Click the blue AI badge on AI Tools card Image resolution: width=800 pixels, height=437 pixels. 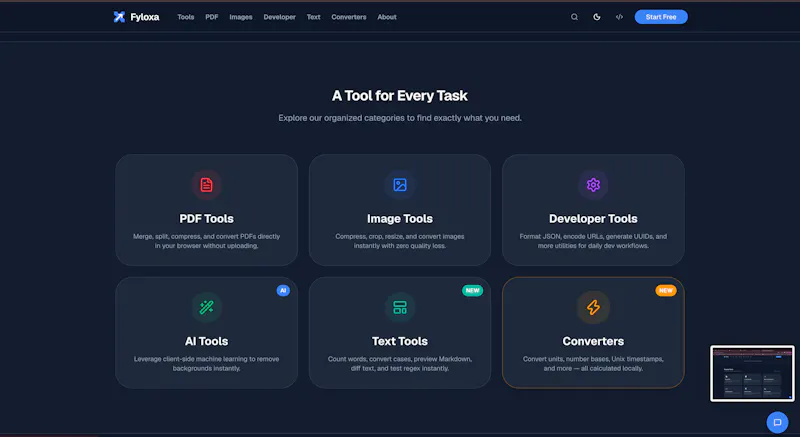(x=283, y=290)
